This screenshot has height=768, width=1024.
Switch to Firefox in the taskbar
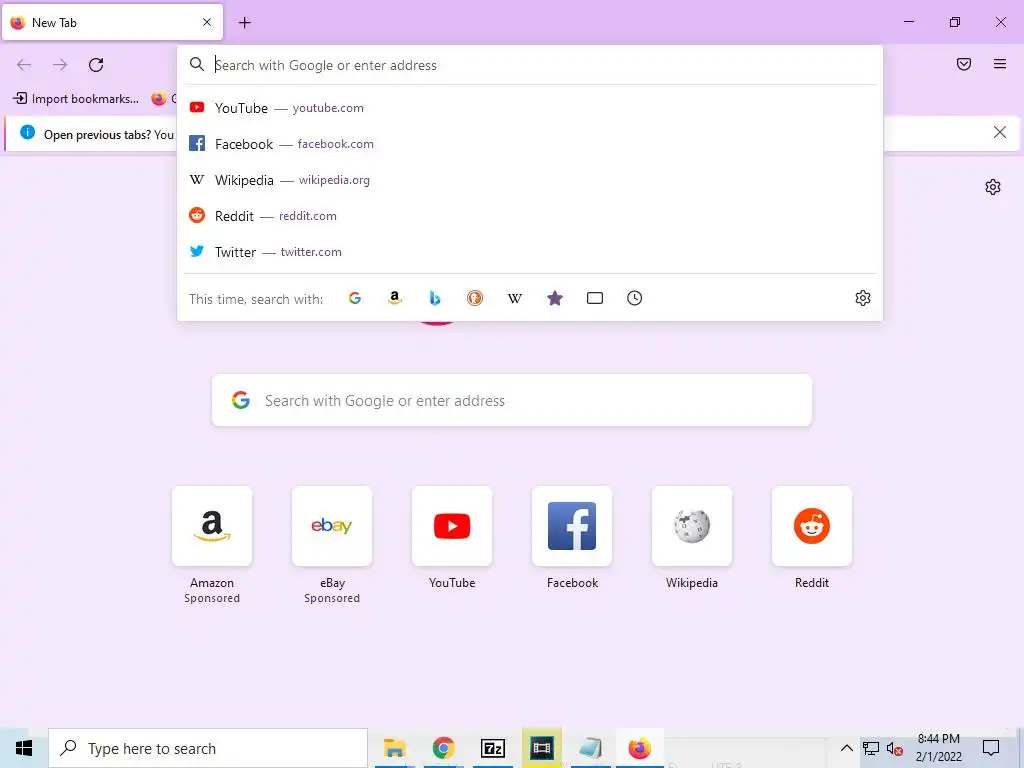tap(639, 748)
